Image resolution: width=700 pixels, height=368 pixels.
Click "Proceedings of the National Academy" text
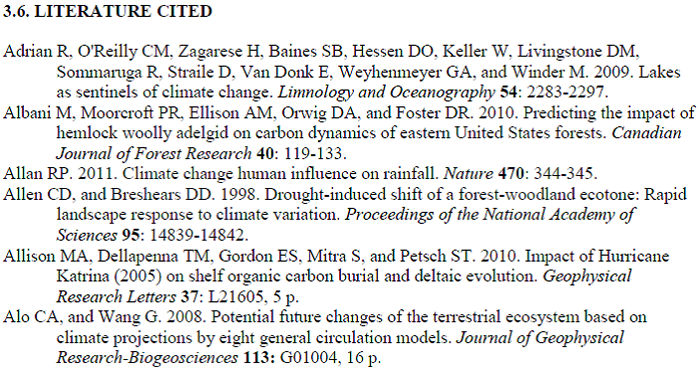coord(480,215)
